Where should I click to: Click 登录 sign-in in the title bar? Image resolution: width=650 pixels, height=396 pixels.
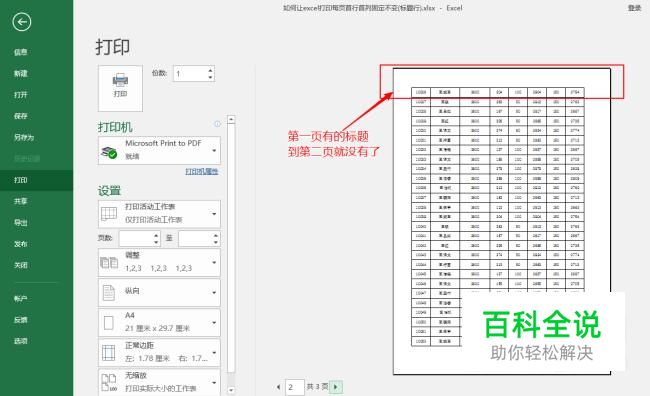coord(634,8)
